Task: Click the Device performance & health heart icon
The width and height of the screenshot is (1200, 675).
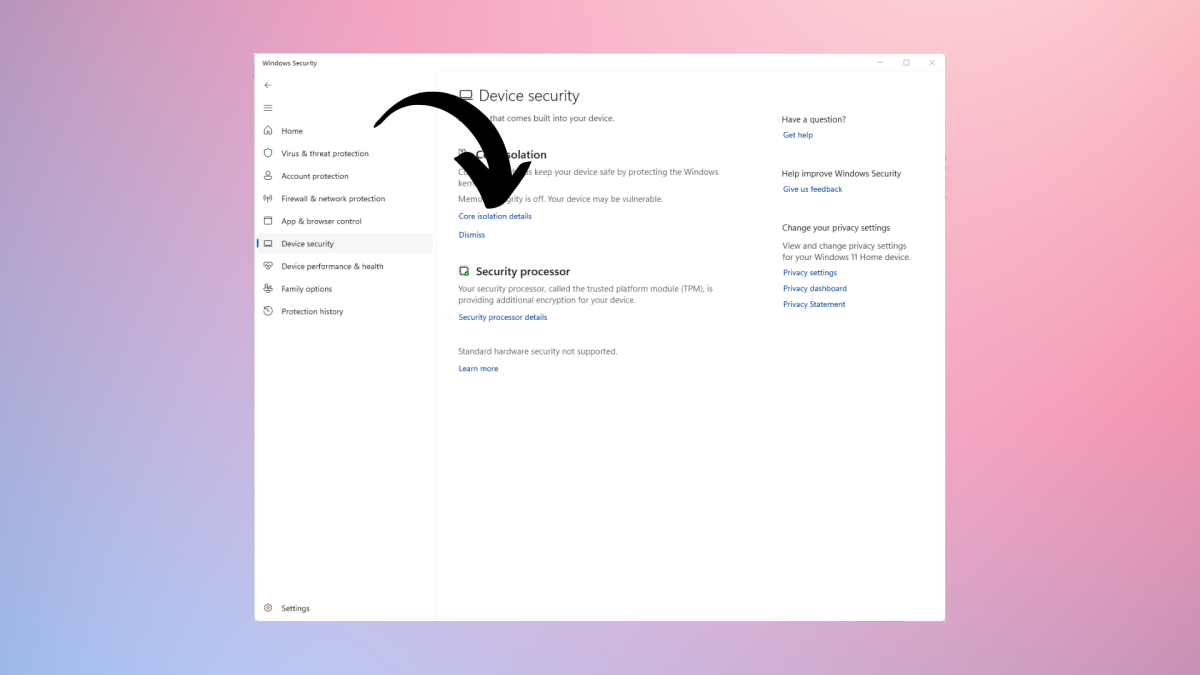Action: pyautogui.click(x=268, y=266)
